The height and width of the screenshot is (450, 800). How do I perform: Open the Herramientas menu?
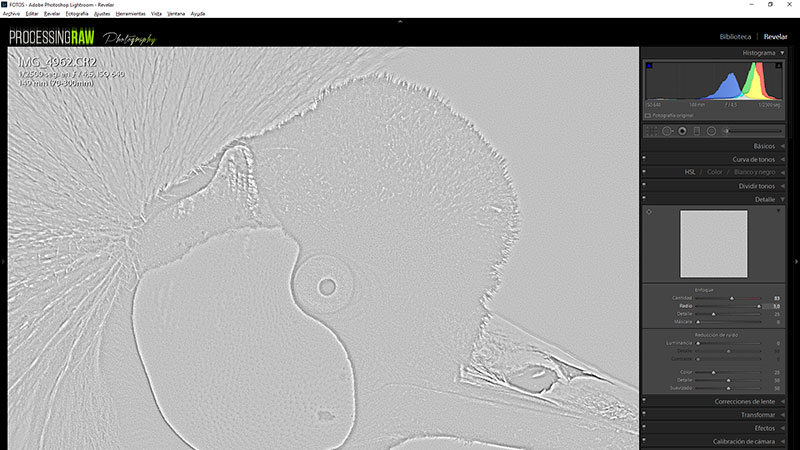(130, 14)
